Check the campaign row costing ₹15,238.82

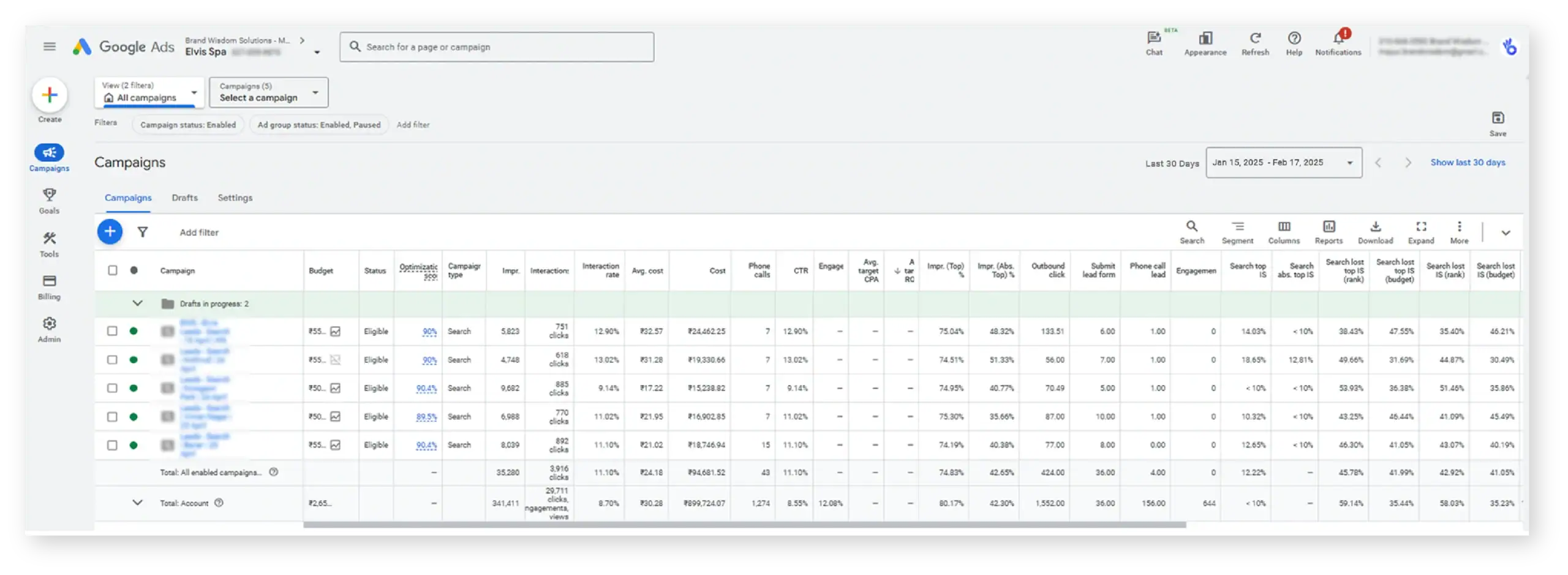click(x=112, y=388)
